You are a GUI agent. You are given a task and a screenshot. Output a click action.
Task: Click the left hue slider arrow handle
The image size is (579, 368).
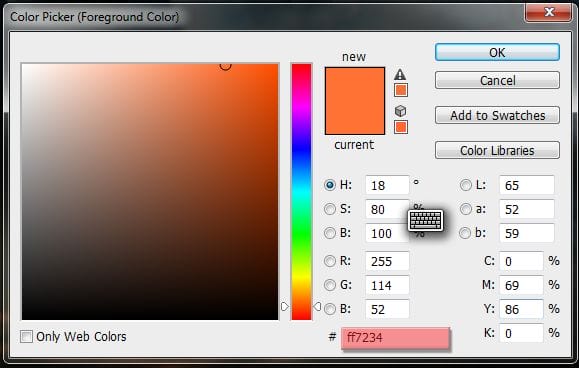coord(284,306)
